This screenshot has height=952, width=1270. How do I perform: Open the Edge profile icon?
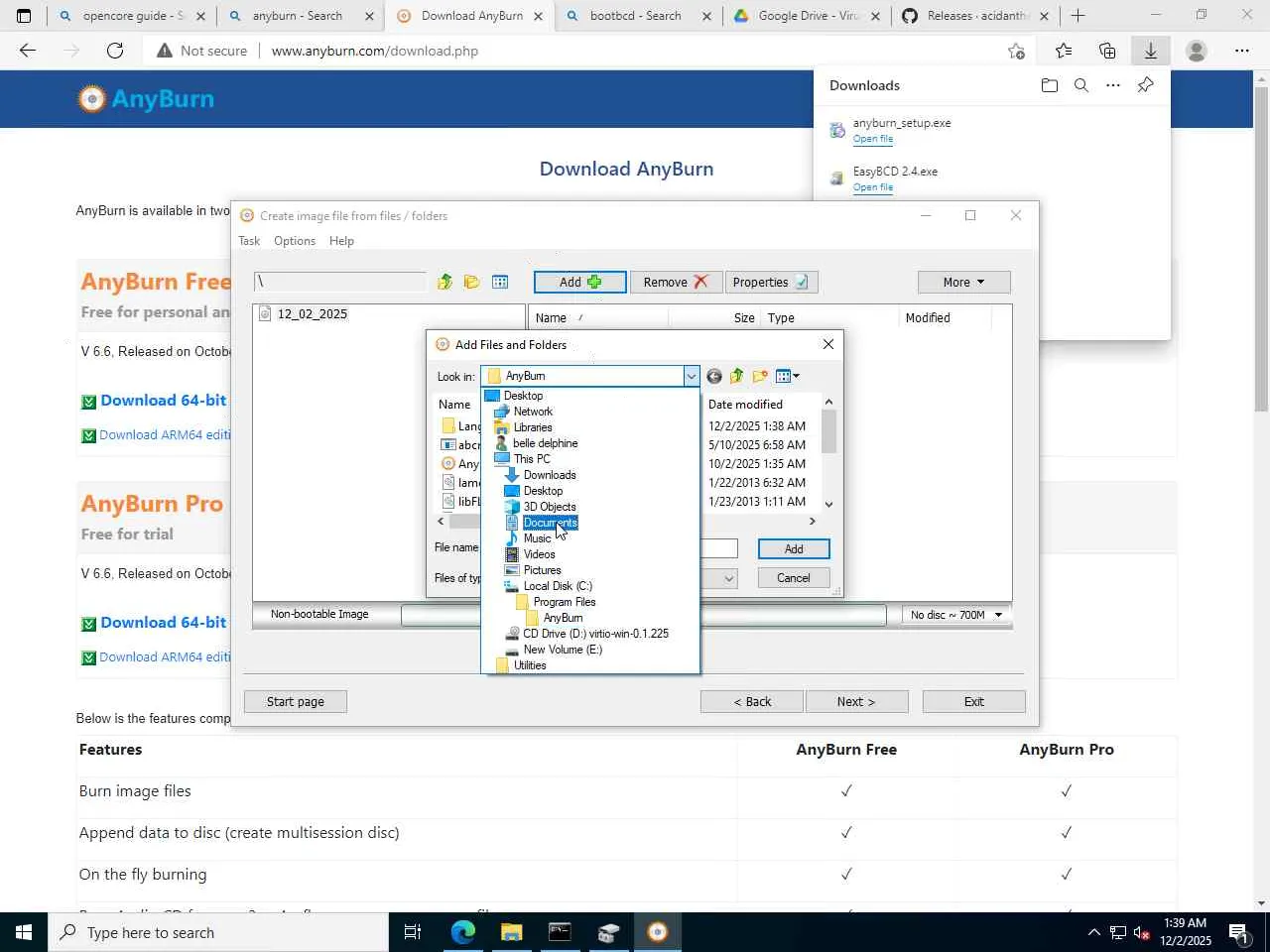point(1197,51)
